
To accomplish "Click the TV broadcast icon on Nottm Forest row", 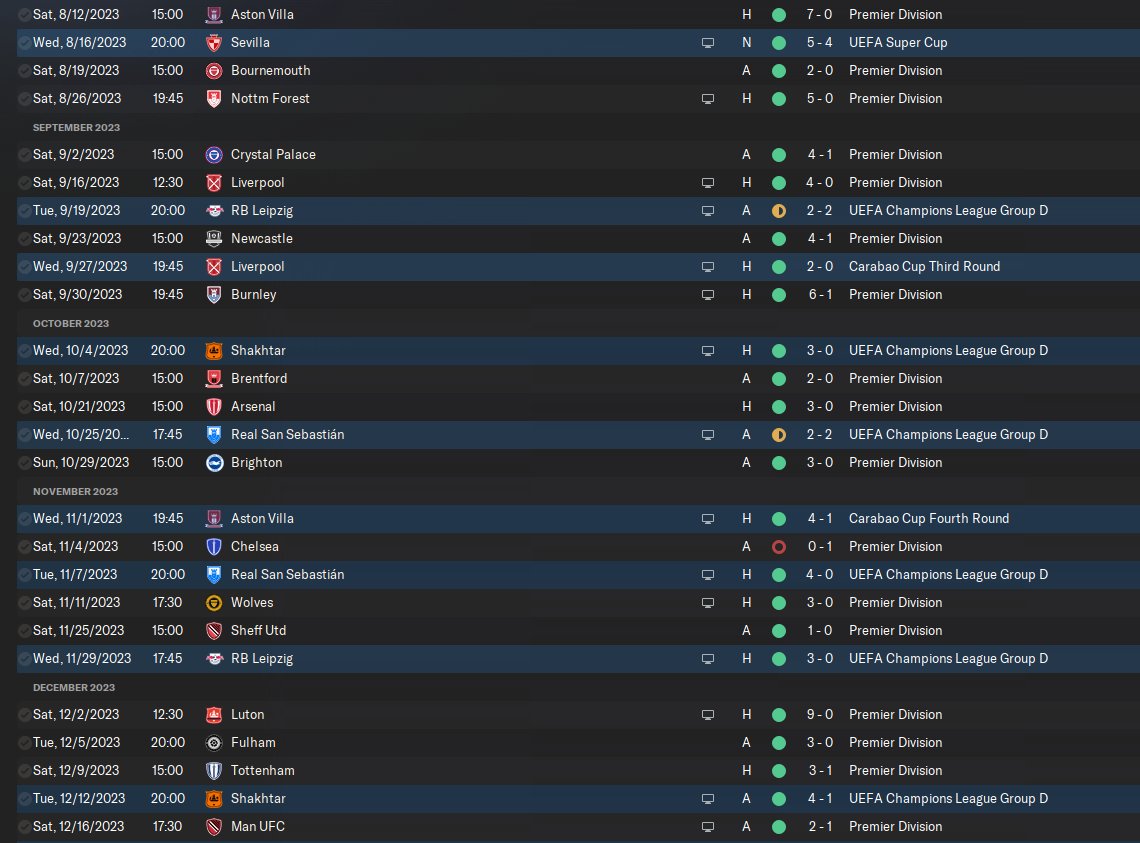I will pyautogui.click(x=708, y=99).
